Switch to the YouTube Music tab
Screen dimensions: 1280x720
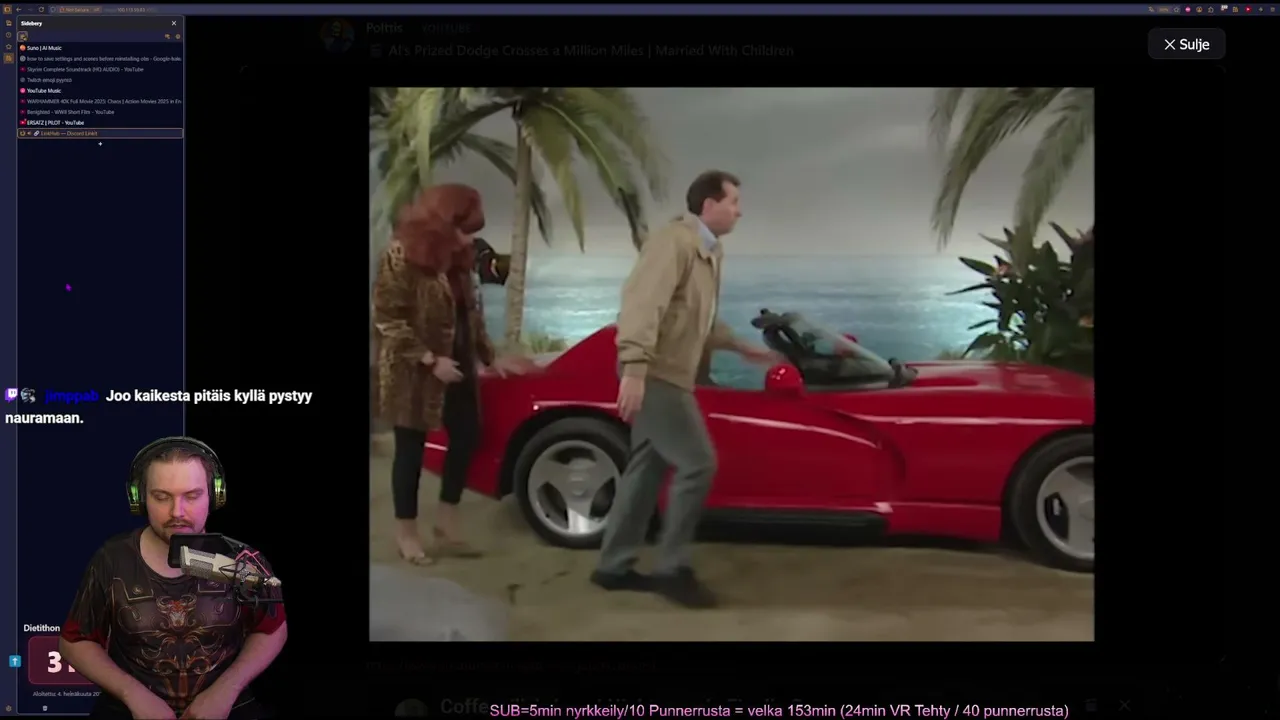click(100, 91)
